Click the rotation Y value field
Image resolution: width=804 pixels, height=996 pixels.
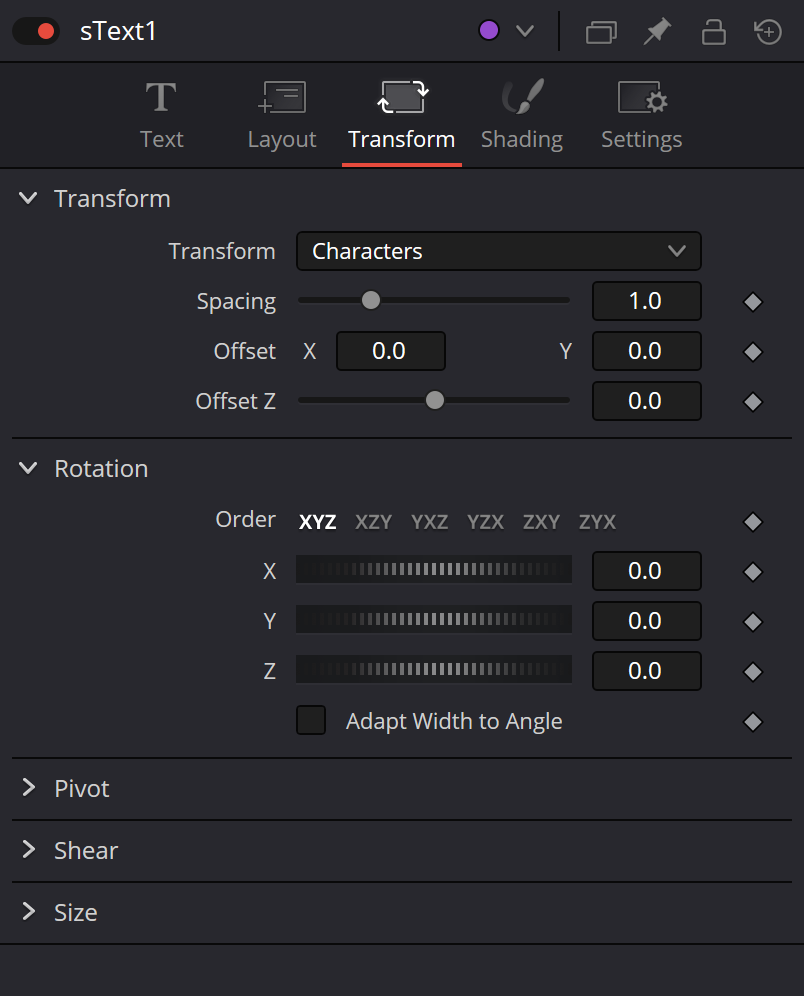coord(647,621)
